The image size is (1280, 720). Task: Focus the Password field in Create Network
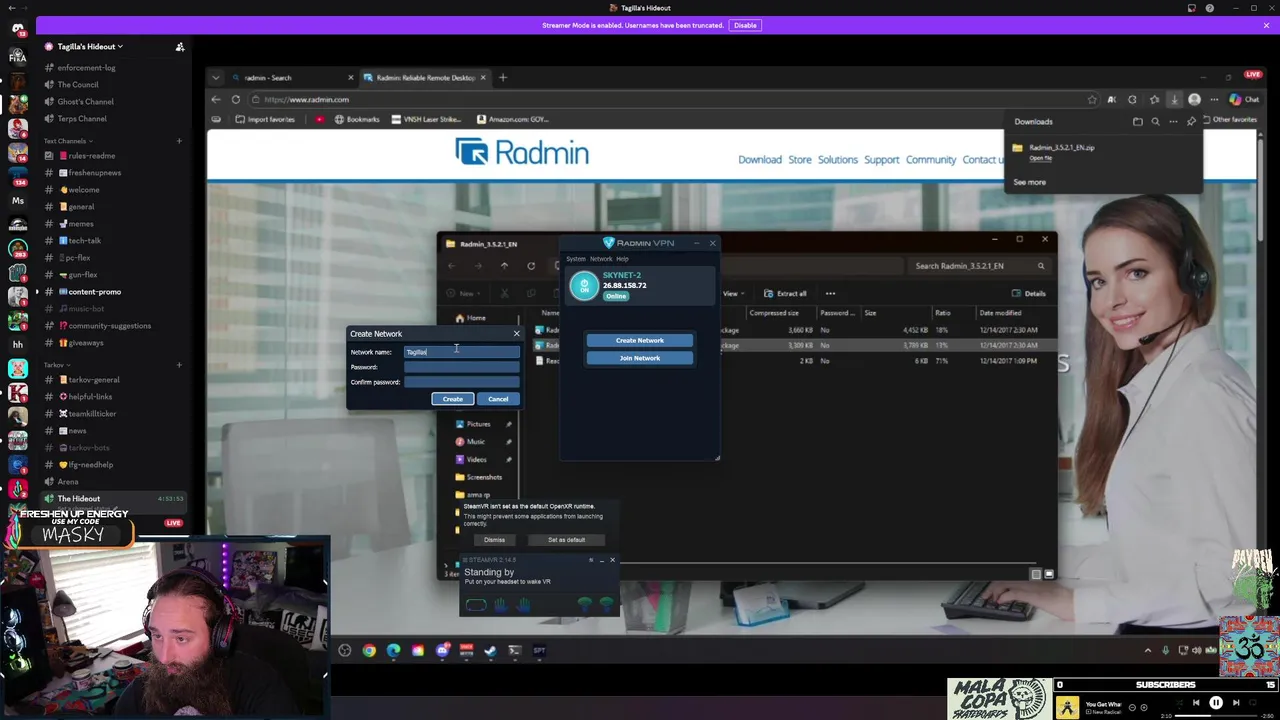462,367
